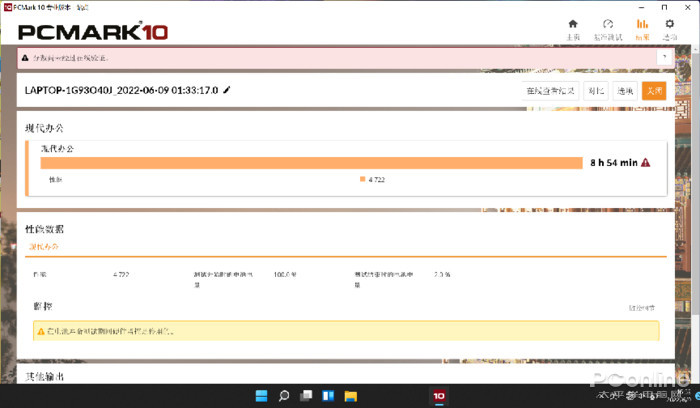700x408 pixels.
Task: Click PCMark 10 icon in the taskbar
Action: [x=438, y=397]
